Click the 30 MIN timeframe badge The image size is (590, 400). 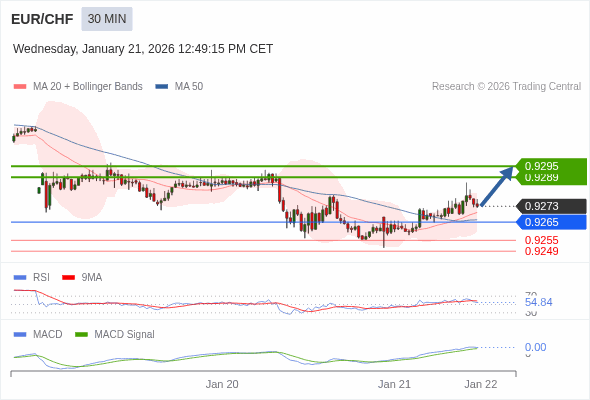(107, 19)
